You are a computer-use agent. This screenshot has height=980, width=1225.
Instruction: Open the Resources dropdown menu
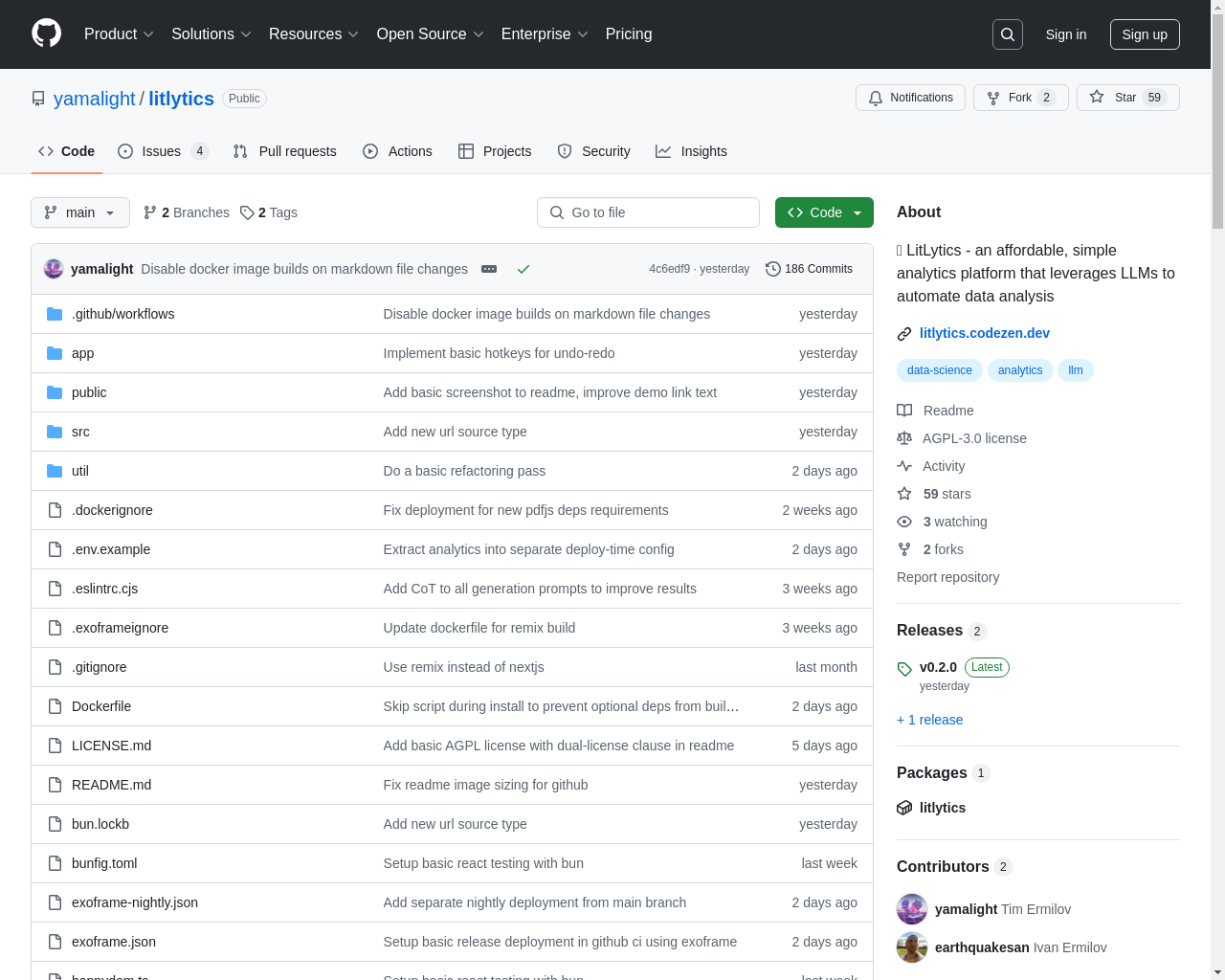click(x=314, y=34)
